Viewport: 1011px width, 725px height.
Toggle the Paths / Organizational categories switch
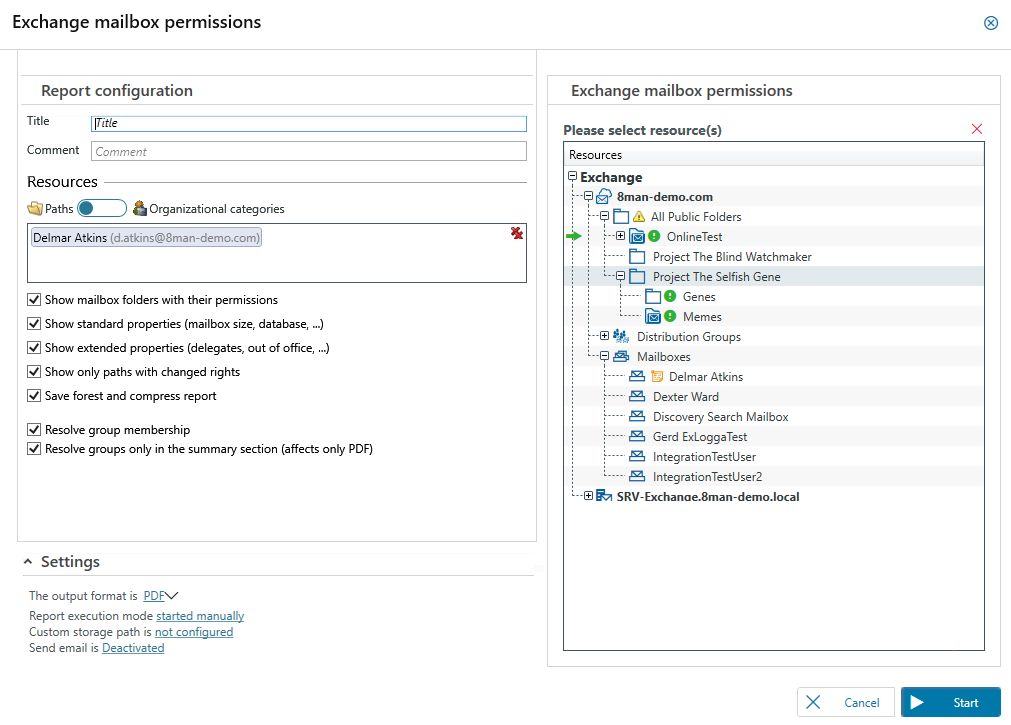[102, 208]
